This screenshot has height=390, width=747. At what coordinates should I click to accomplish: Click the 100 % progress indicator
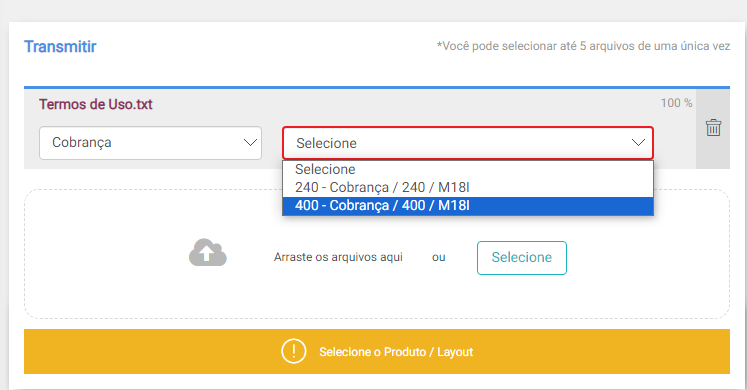pos(676,103)
